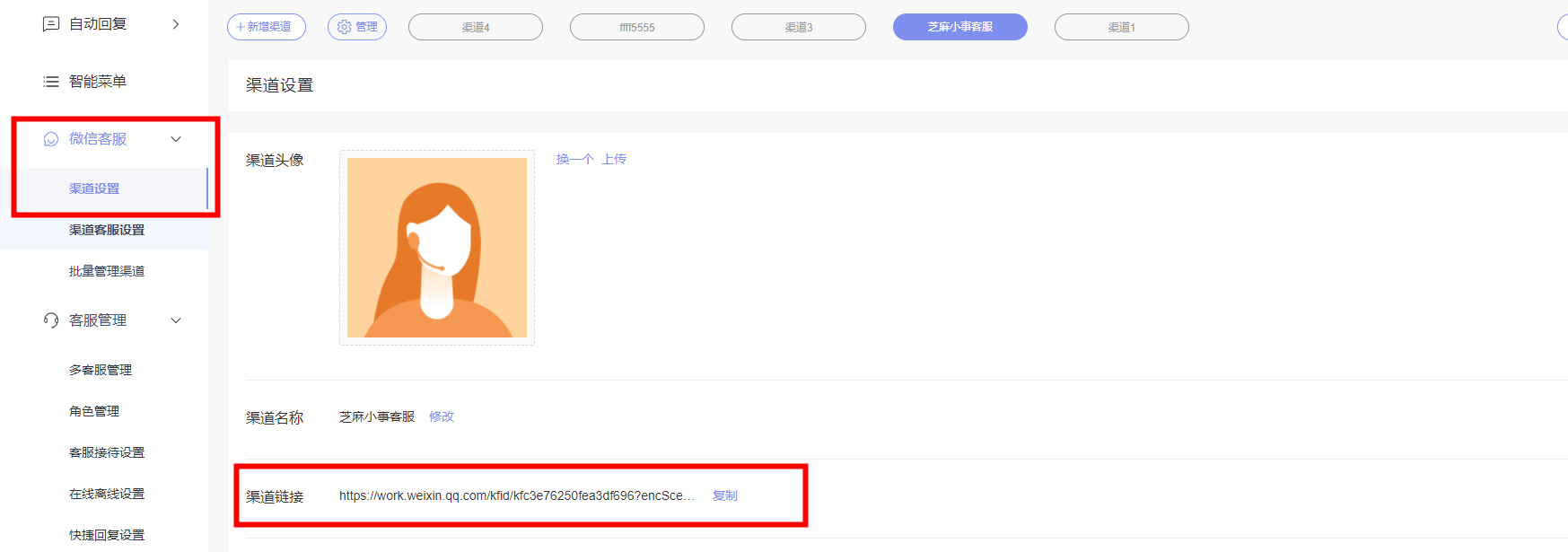Click the 智能菜单 list icon
The height and width of the screenshot is (552, 1568).
(x=51, y=82)
